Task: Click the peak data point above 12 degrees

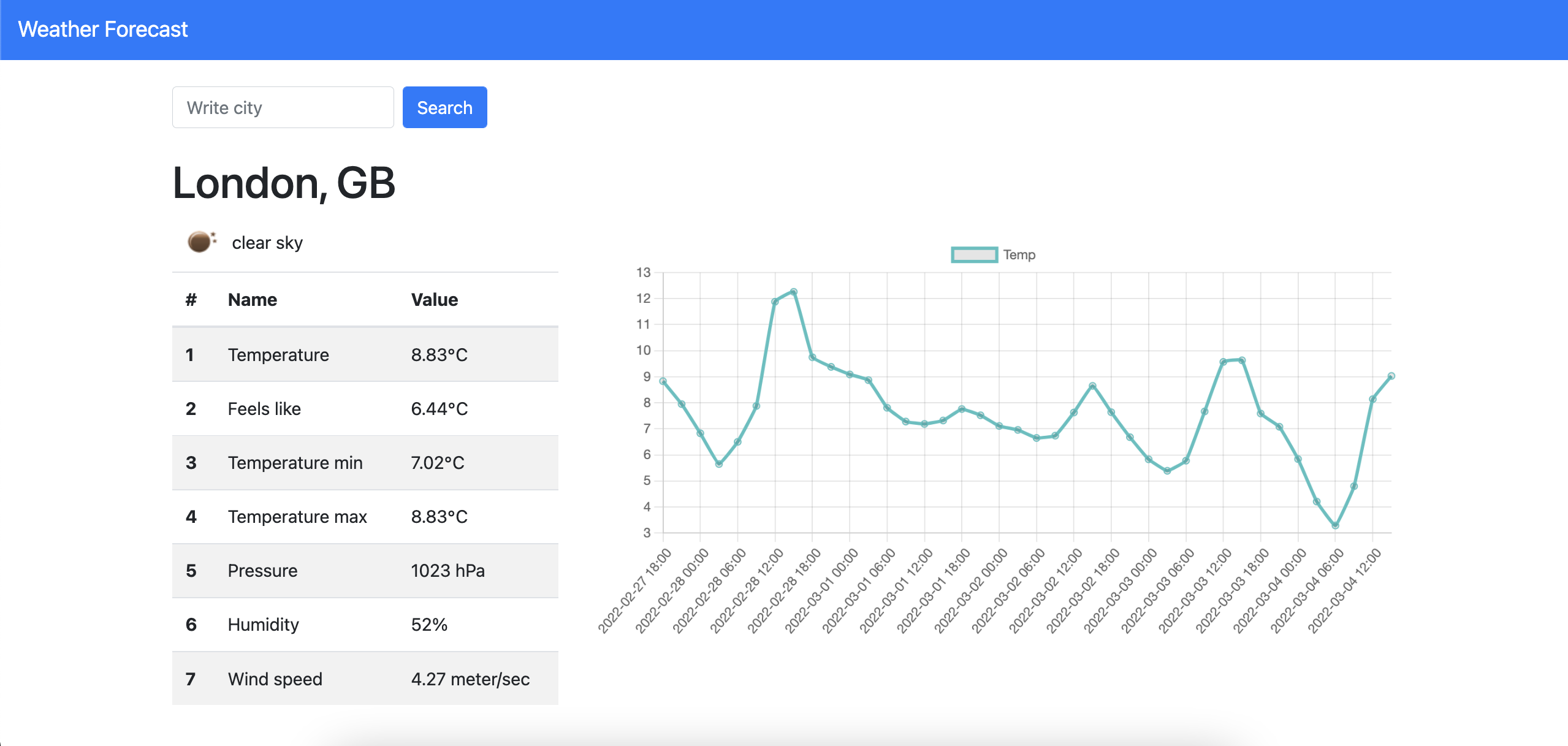Action: [793, 292]
